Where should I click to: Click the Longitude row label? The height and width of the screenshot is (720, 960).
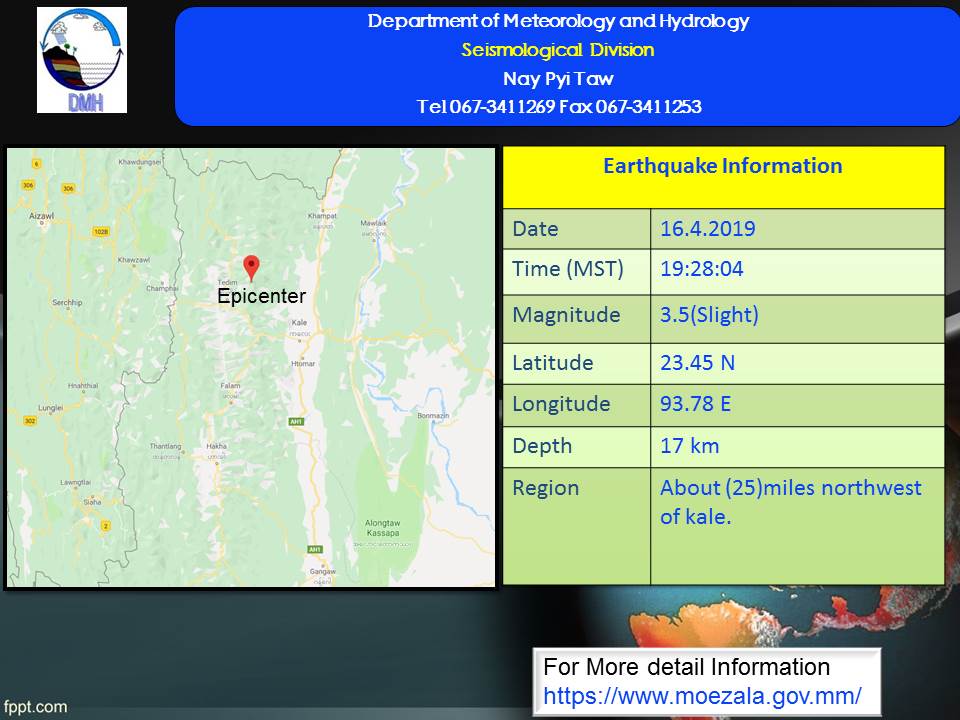(x=561, y=404)
